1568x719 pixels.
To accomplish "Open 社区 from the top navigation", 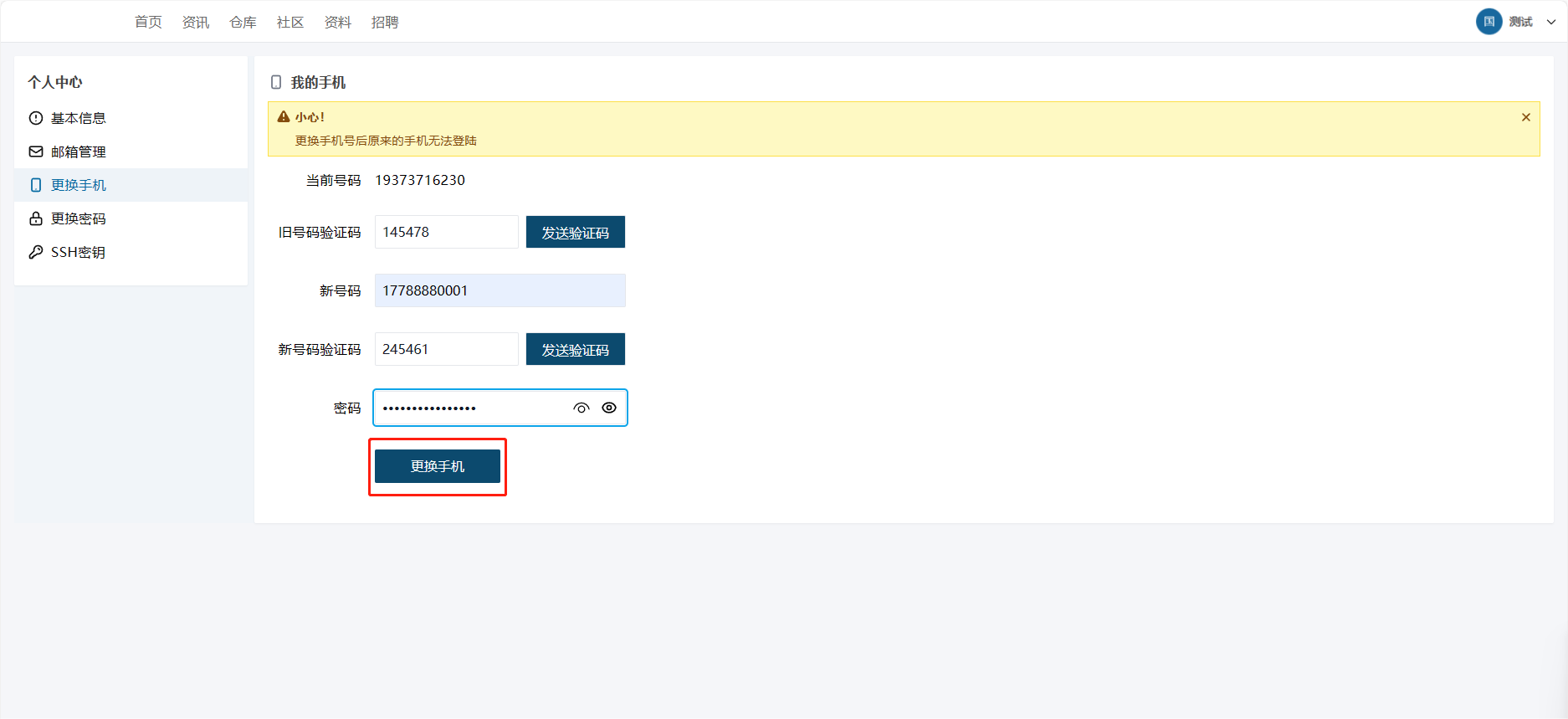I will pos(290,23).
